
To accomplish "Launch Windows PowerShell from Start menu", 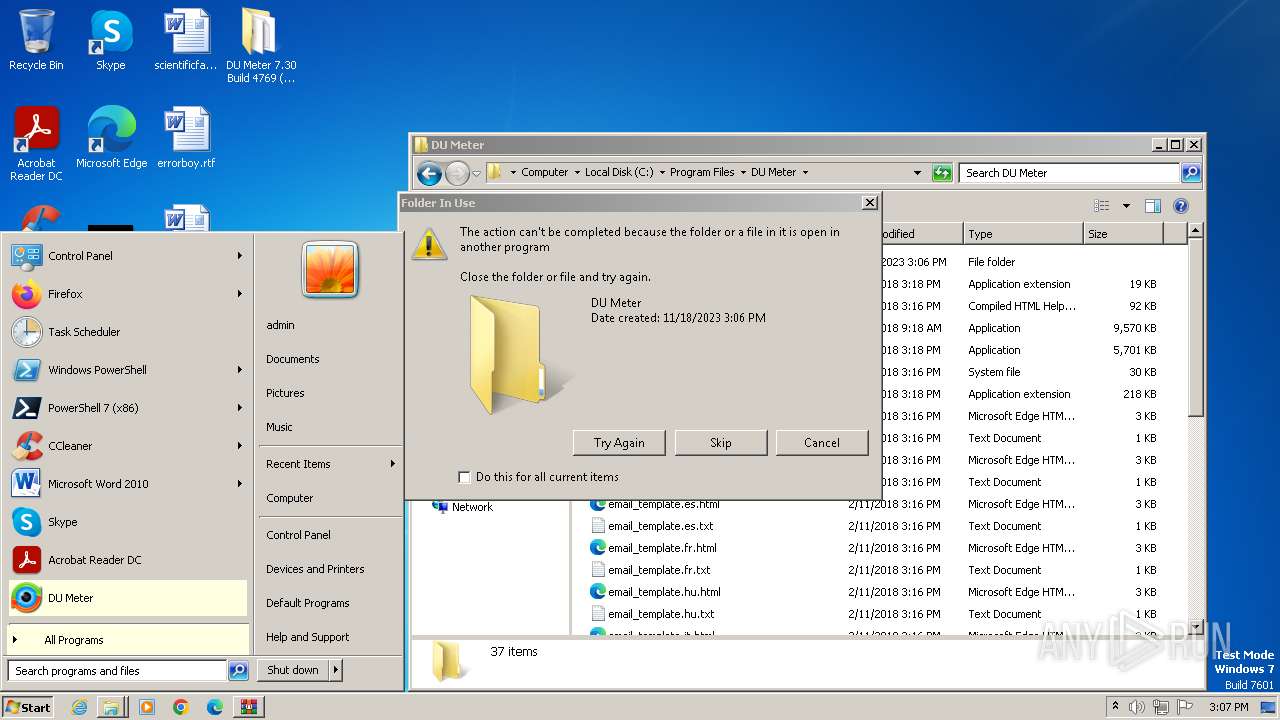I will (128, 370).
